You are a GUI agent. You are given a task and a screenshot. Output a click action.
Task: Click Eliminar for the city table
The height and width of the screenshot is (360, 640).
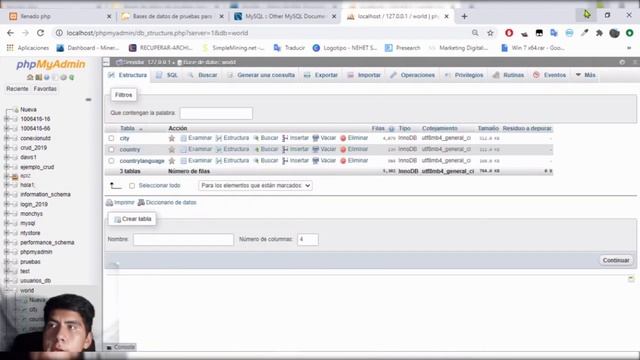tap(354, 138)
